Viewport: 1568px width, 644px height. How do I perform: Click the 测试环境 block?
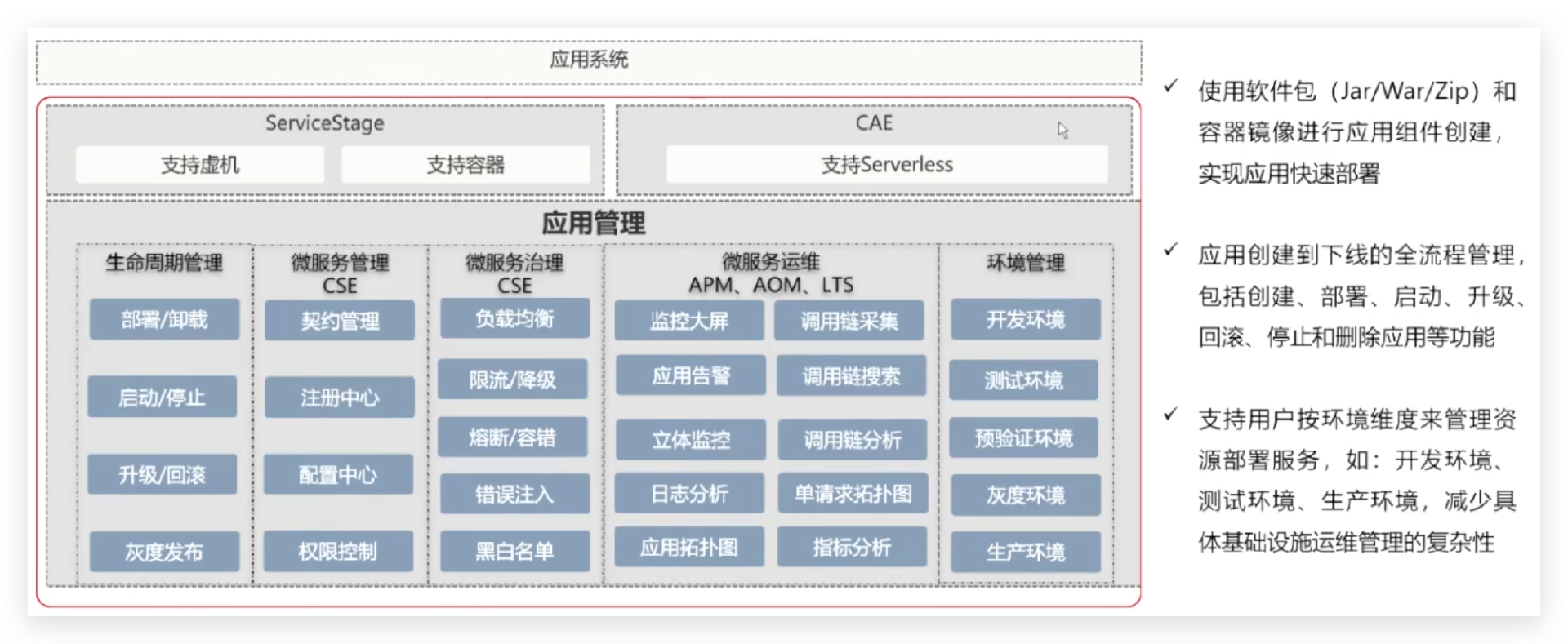[1023, 380]
